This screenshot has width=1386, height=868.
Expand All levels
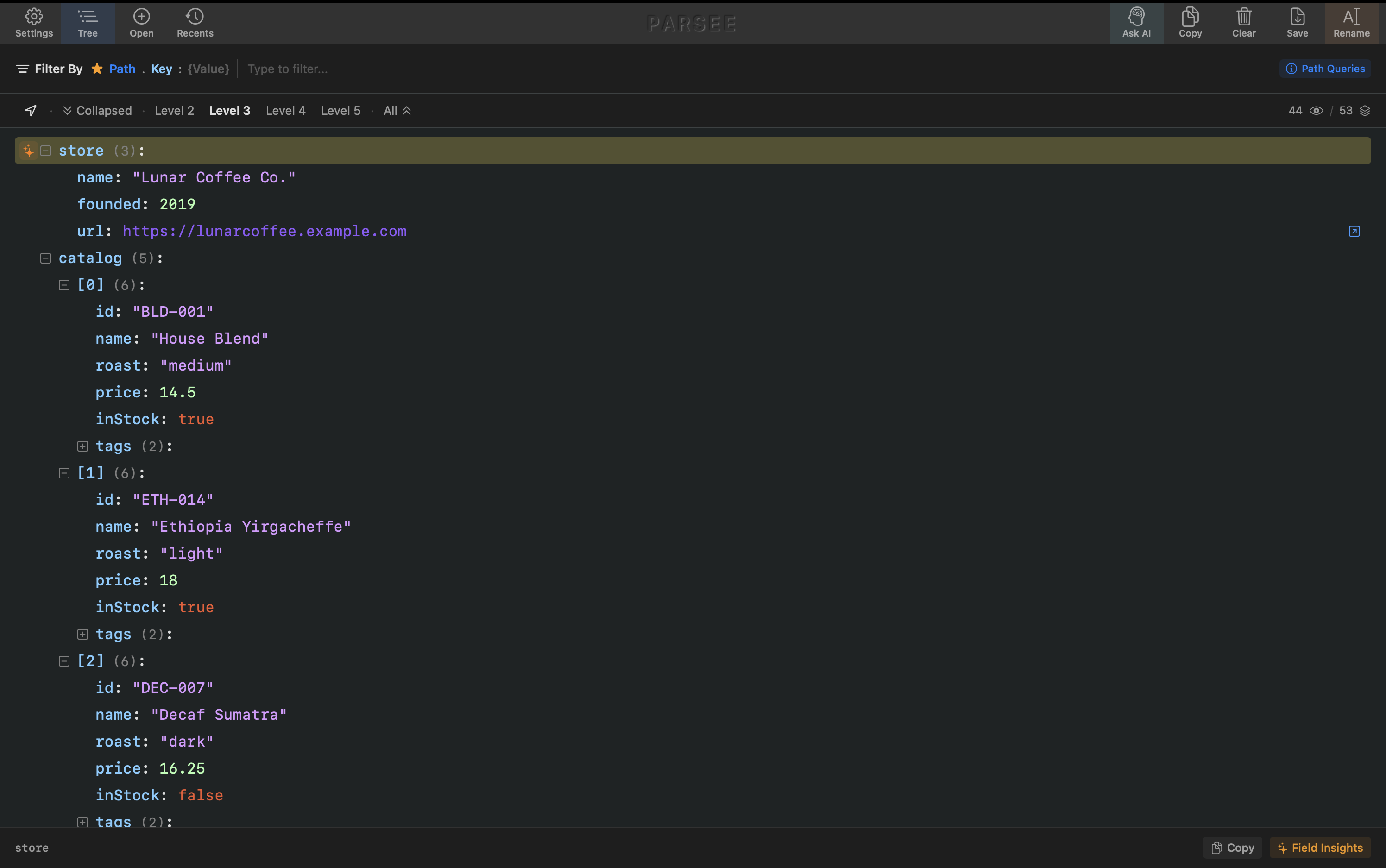click(x=397, y=110)
